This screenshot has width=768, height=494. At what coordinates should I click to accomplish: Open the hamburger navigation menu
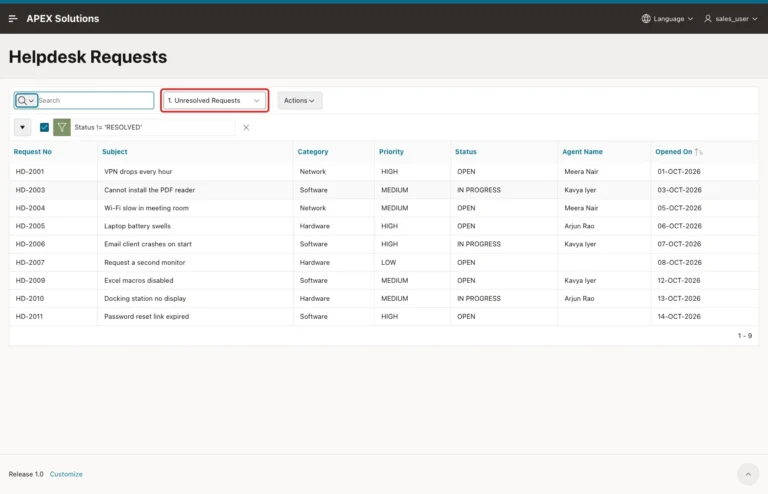click(x=13, y=19)
